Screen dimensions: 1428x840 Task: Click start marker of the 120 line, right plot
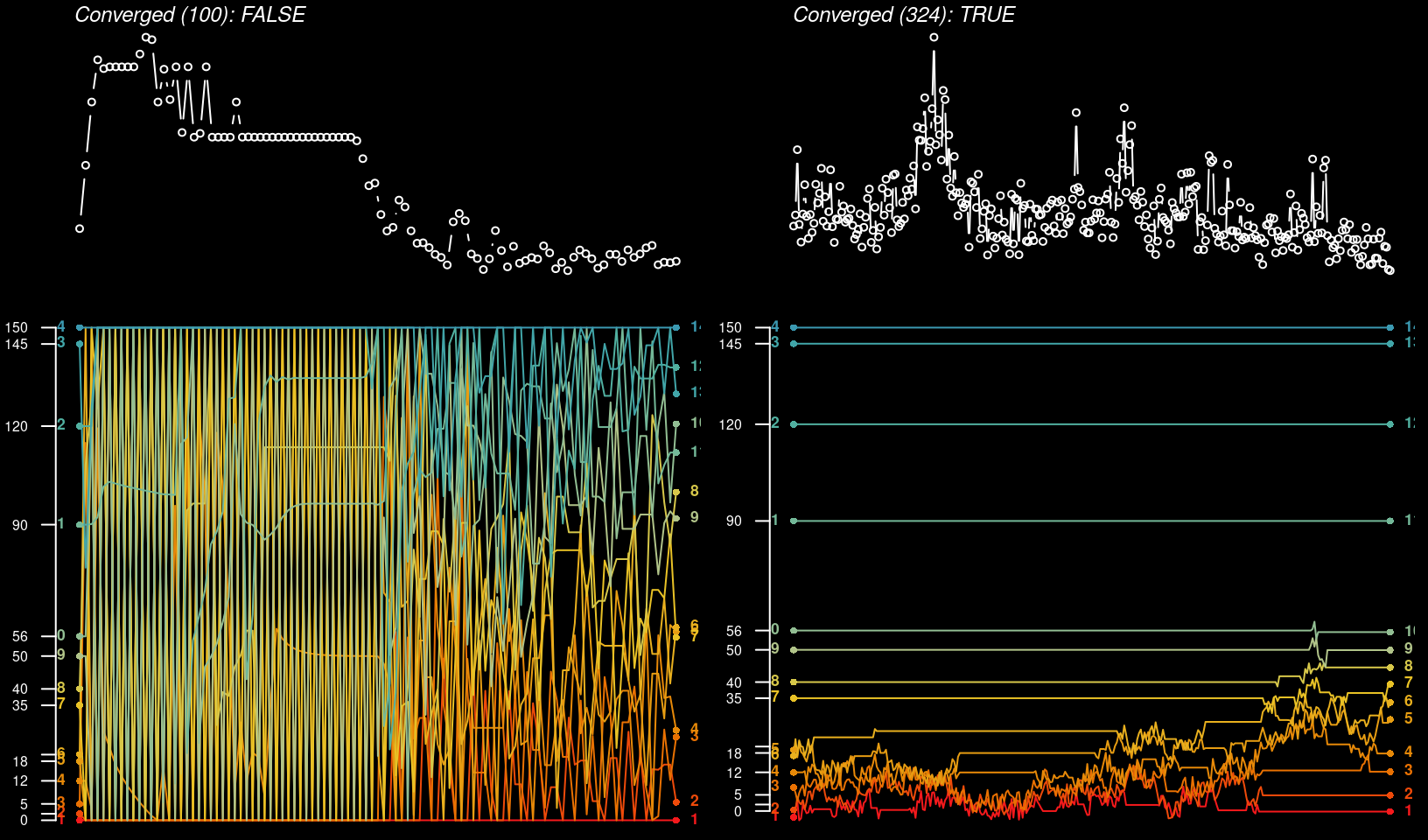click(x=794, y=424)
